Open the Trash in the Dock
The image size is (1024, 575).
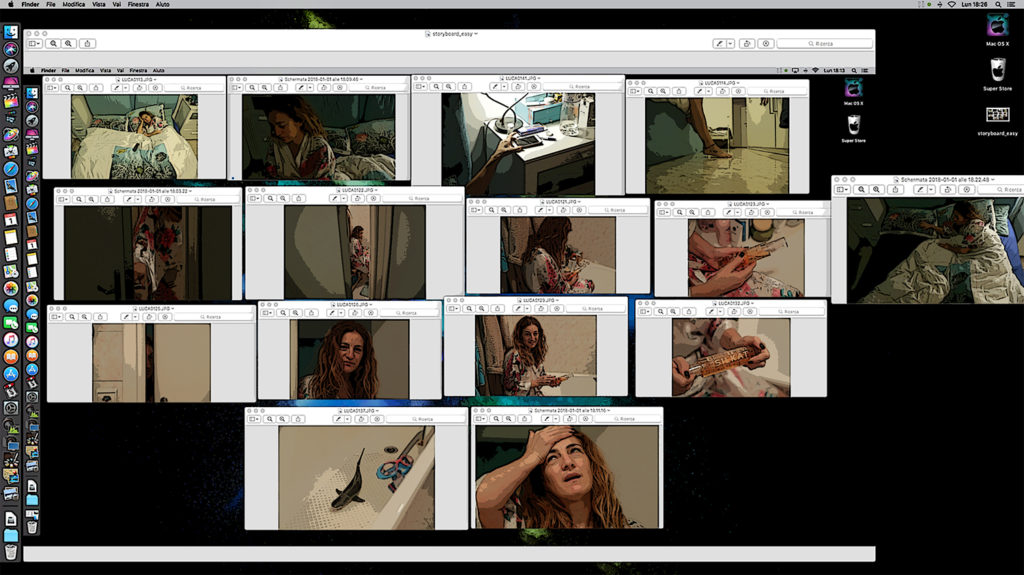10,550
